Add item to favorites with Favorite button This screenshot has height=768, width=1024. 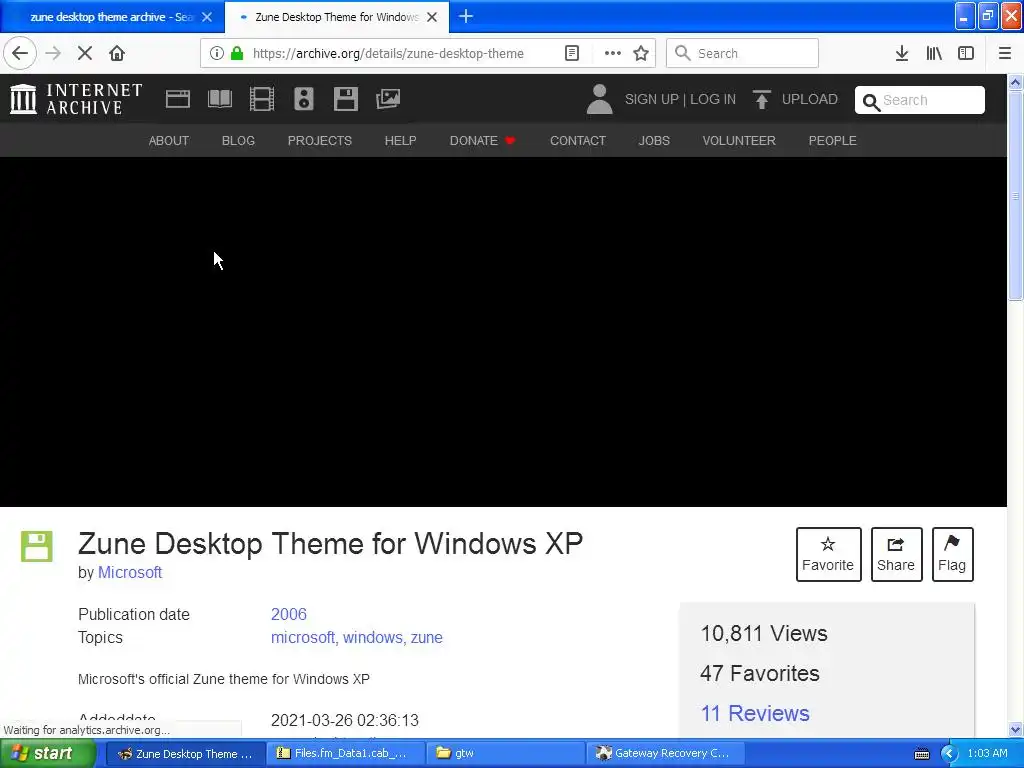pyautogui.click(x=828, y=554)
